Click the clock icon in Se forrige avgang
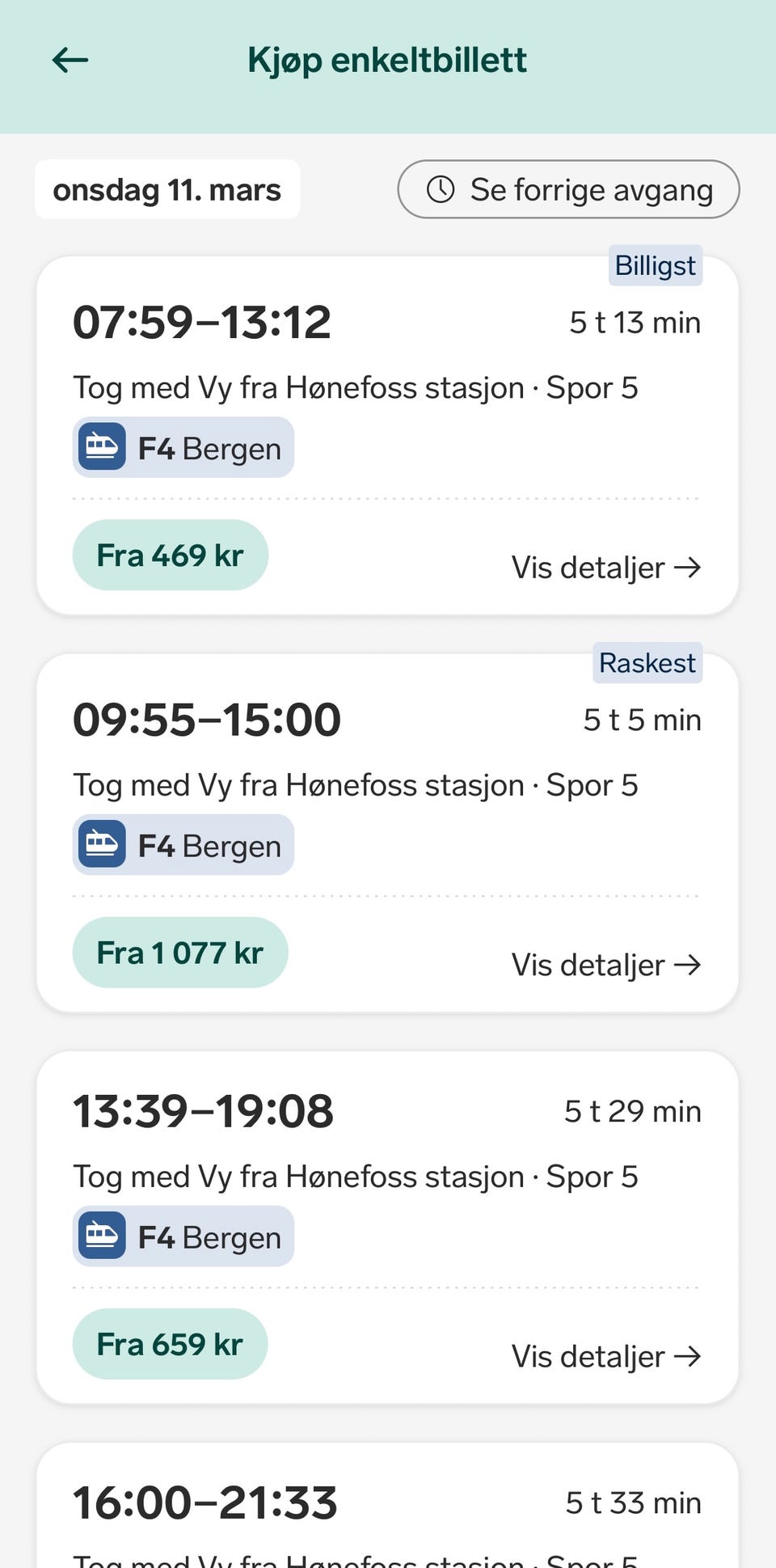The width and height of the screenshot is (776, 1568). point(441,189)
